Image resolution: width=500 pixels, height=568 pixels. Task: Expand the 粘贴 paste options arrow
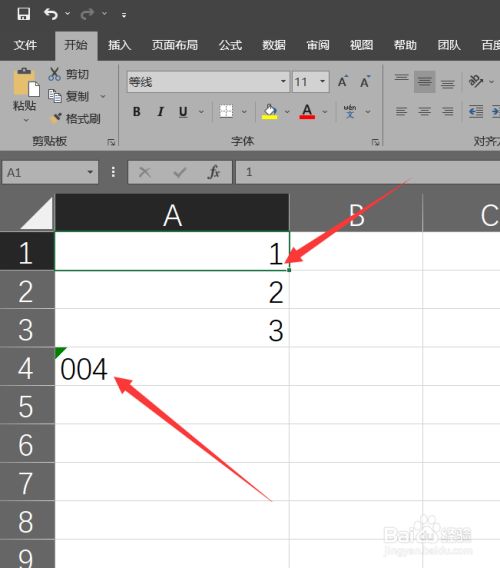click(26, 120)
